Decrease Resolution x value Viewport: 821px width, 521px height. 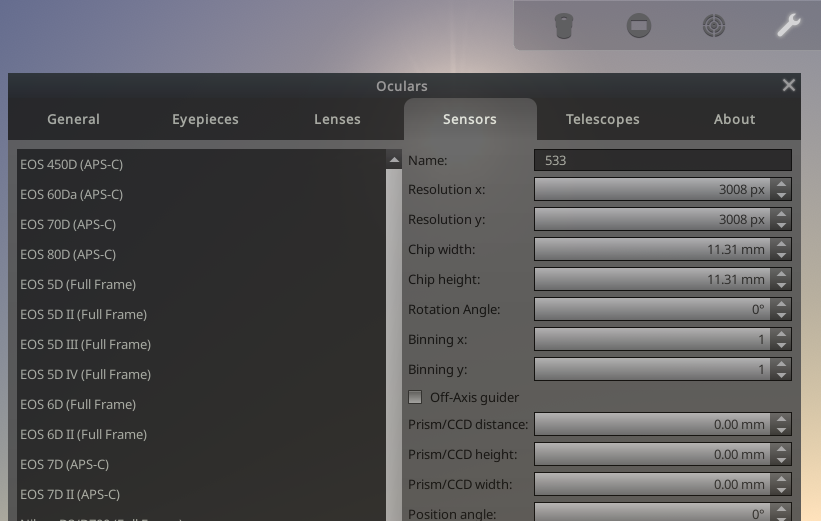click(x=781, y=195)
